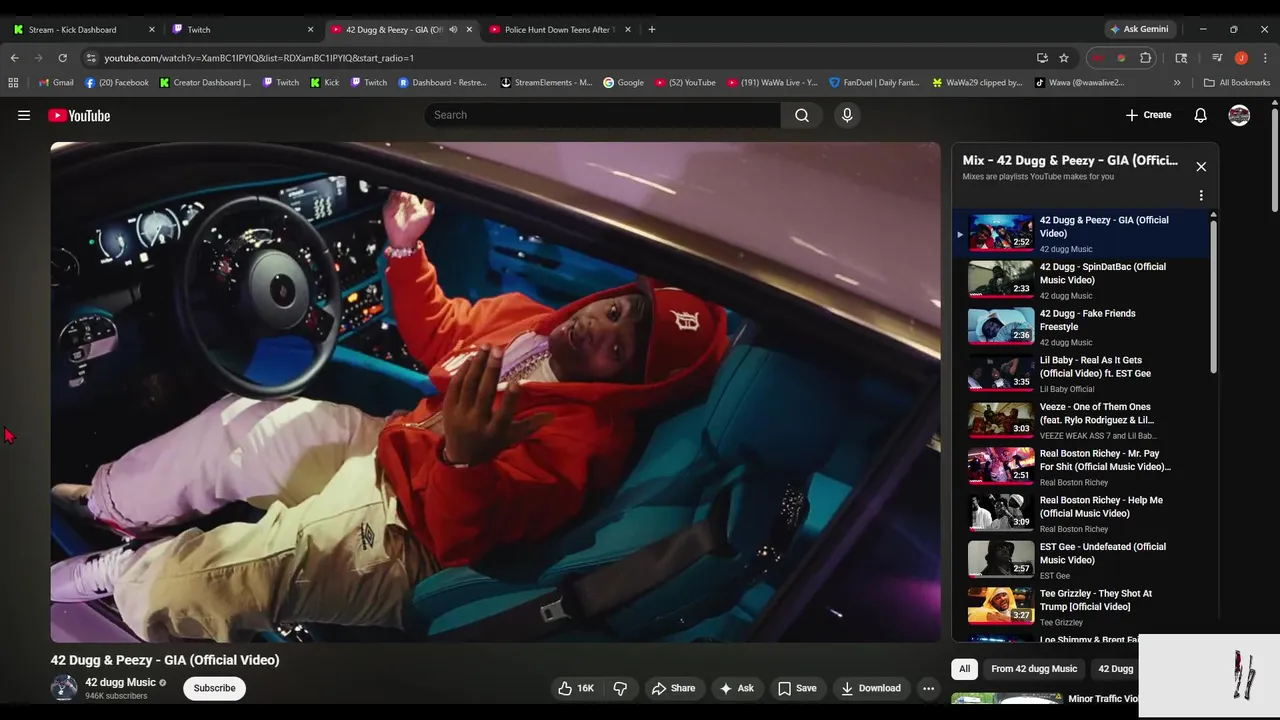Screen dimensions: 1280x720
Task: Open the 42 dugg Music channel name link
Action: (x=120, y=682)
